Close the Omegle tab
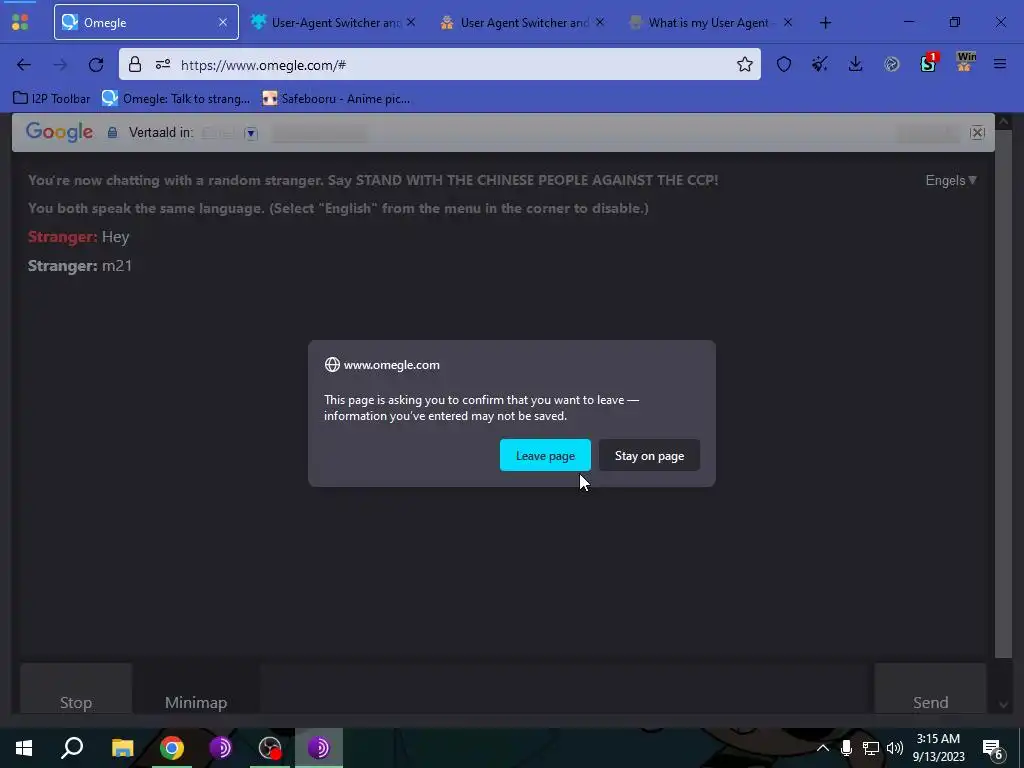The image size is (1024, 768). pos(223,22)
